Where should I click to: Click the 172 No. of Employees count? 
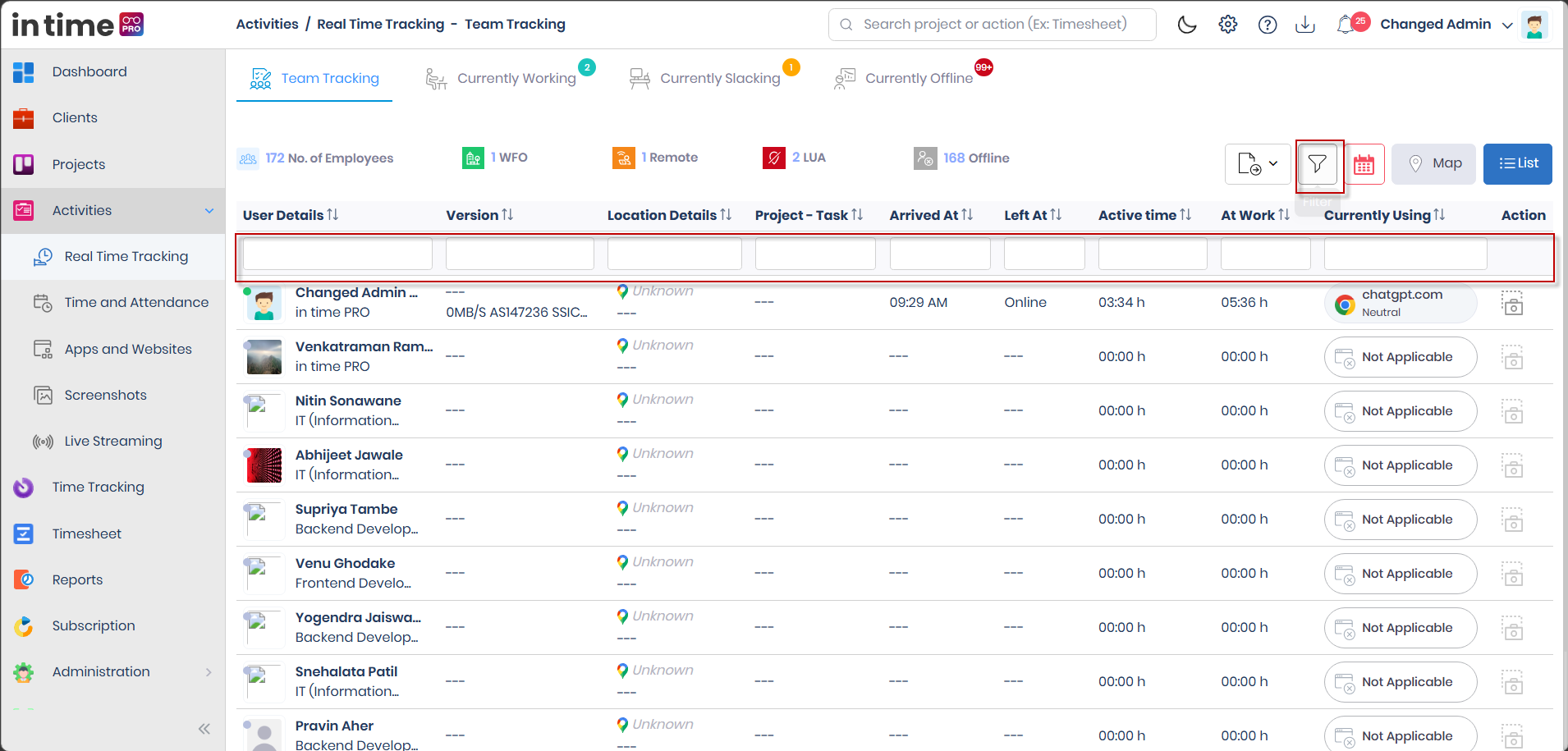[315, 158]
